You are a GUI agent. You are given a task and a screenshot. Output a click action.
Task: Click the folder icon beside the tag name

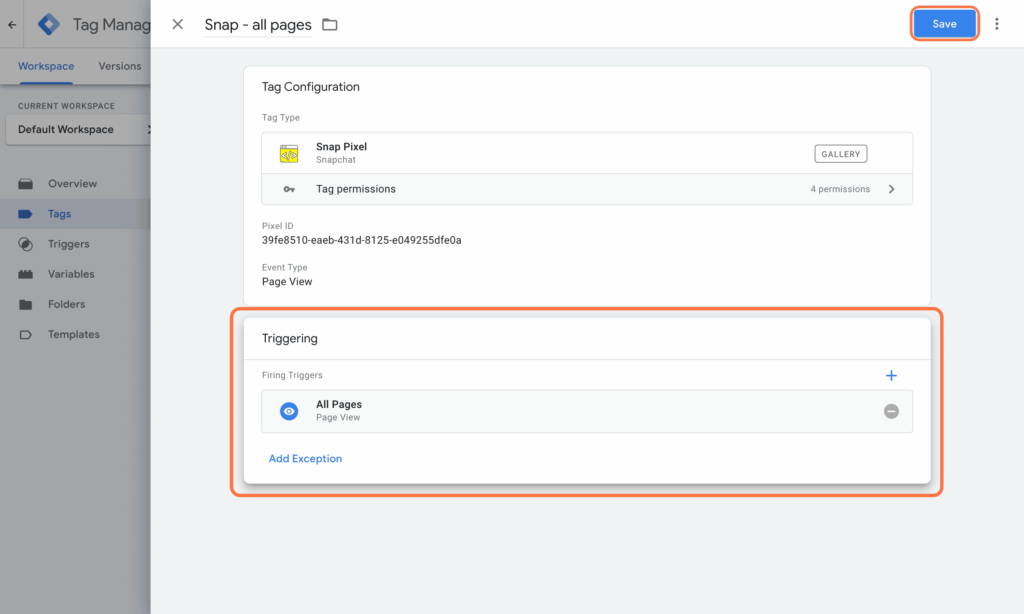pyautogui.click(x=330, y=25)
